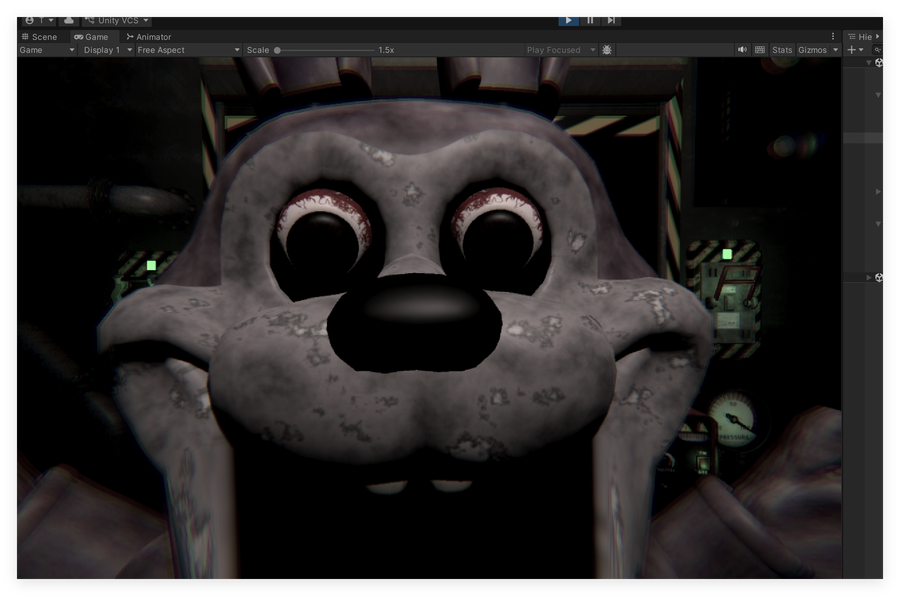900x596 pixels.
Task: Open the Game view three-dot options menu
Action: coord(833,36)
